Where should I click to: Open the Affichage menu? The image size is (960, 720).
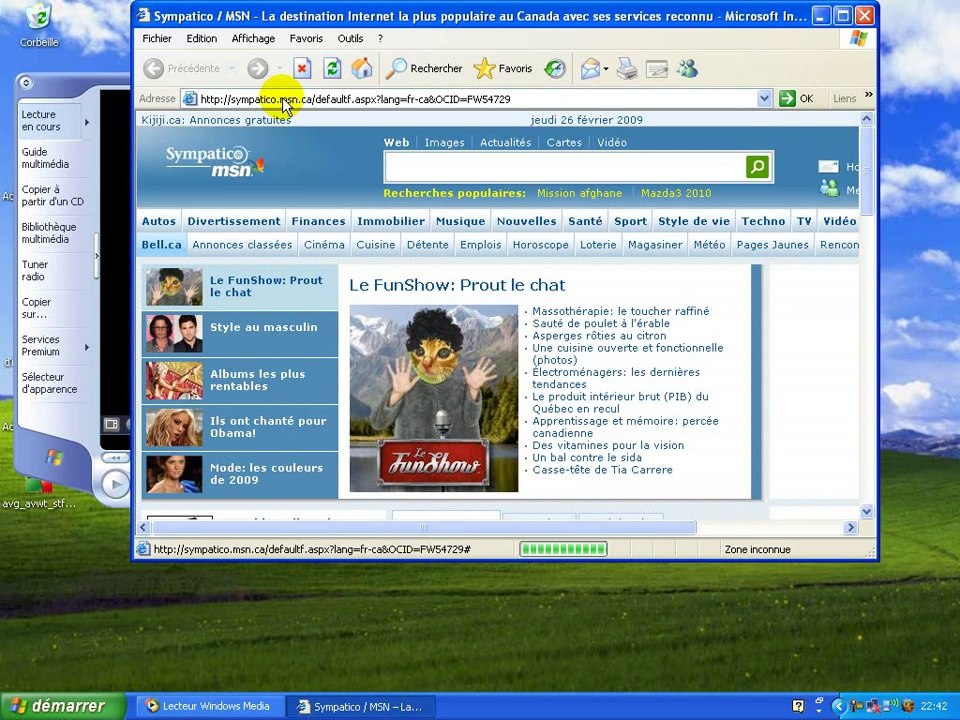coord(253,39)
